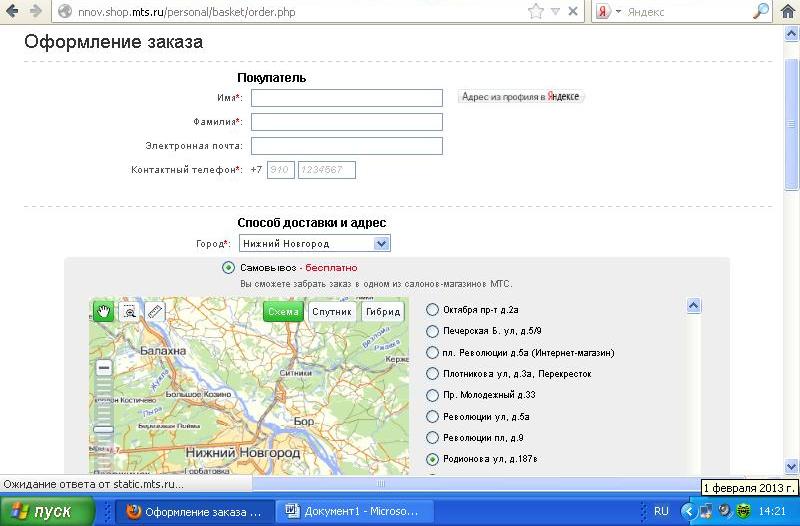Choose the Октября пр-т д.2а store
The width and height of the screenshot is (800, 526).
tap(432, 310)
